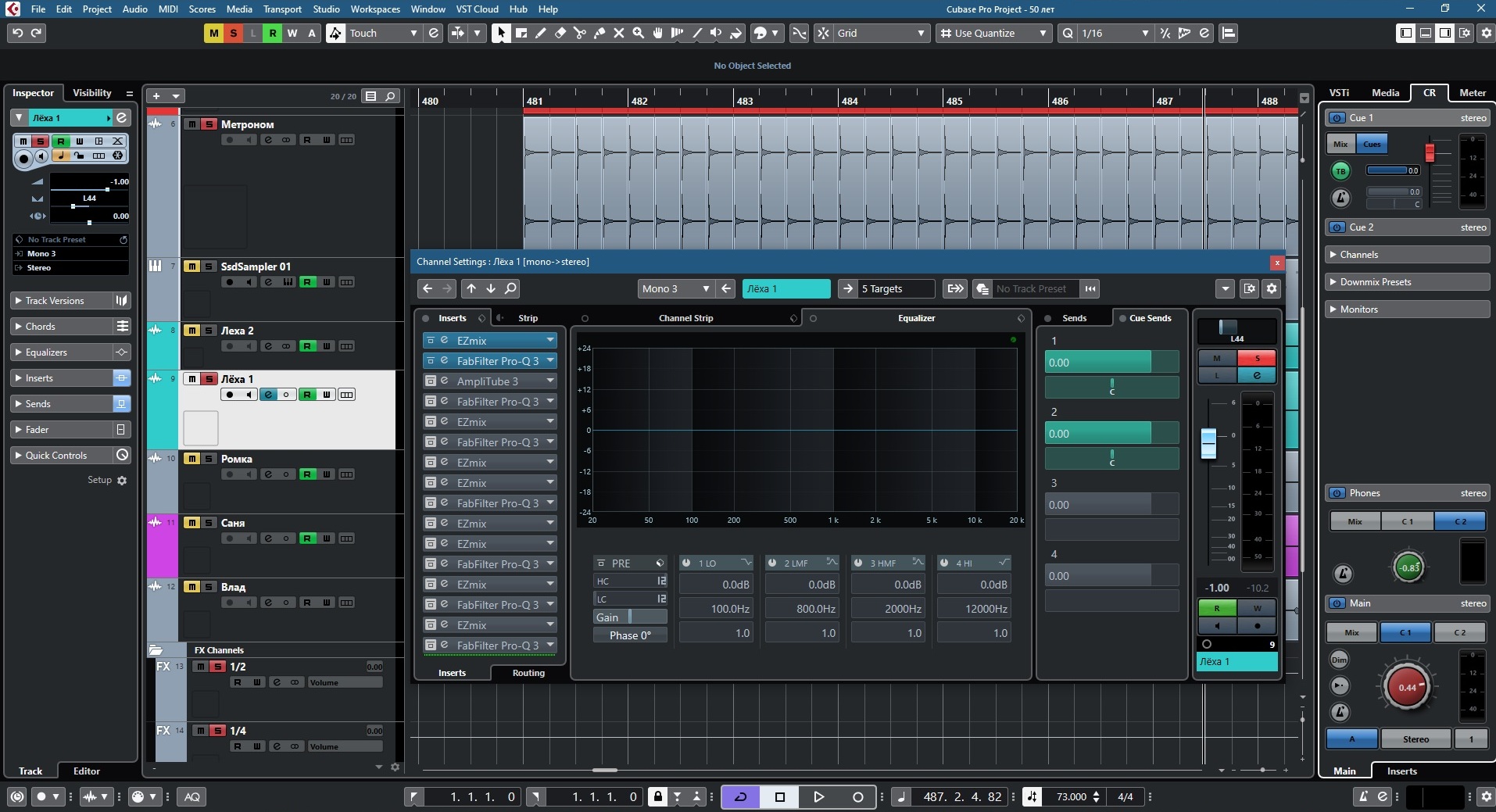
Task: Choose the Draw pencil tool
Action: (540, 33)
